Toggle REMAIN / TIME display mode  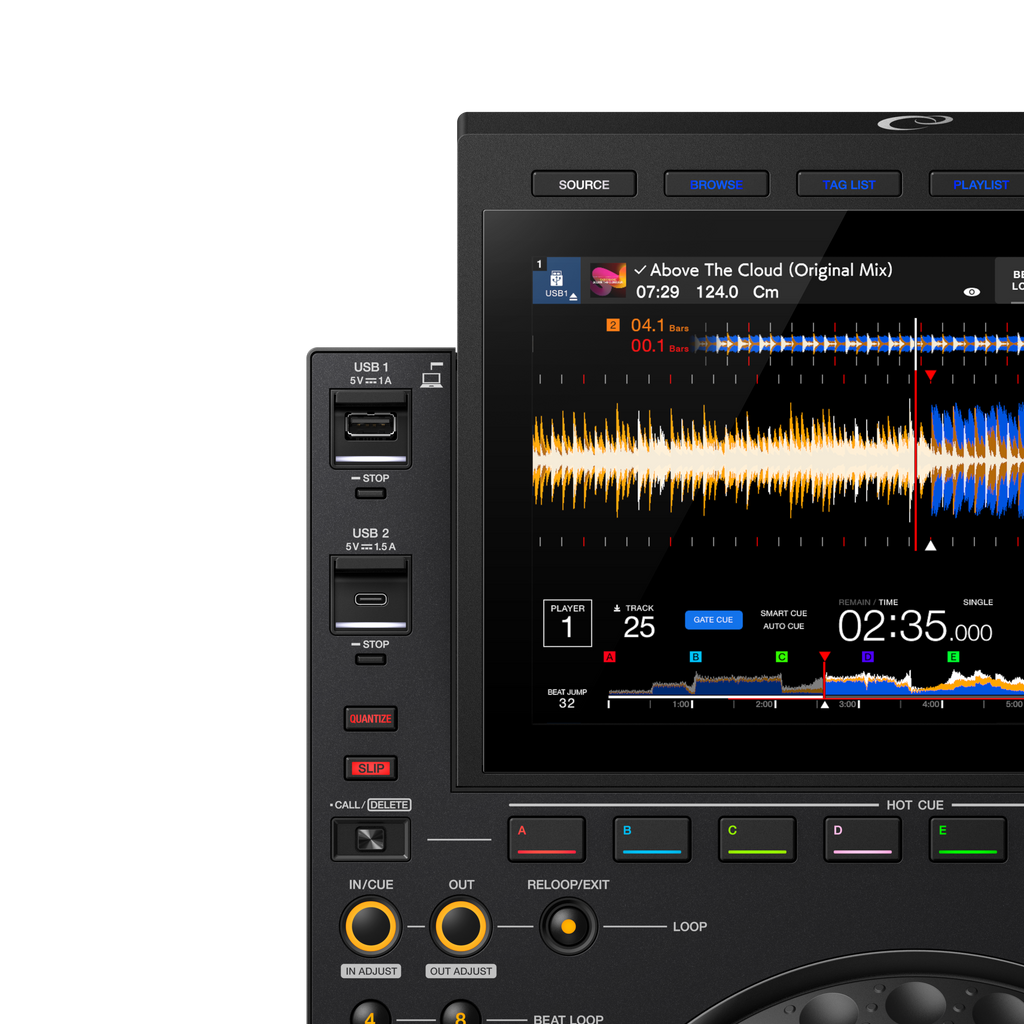point(868,602)
